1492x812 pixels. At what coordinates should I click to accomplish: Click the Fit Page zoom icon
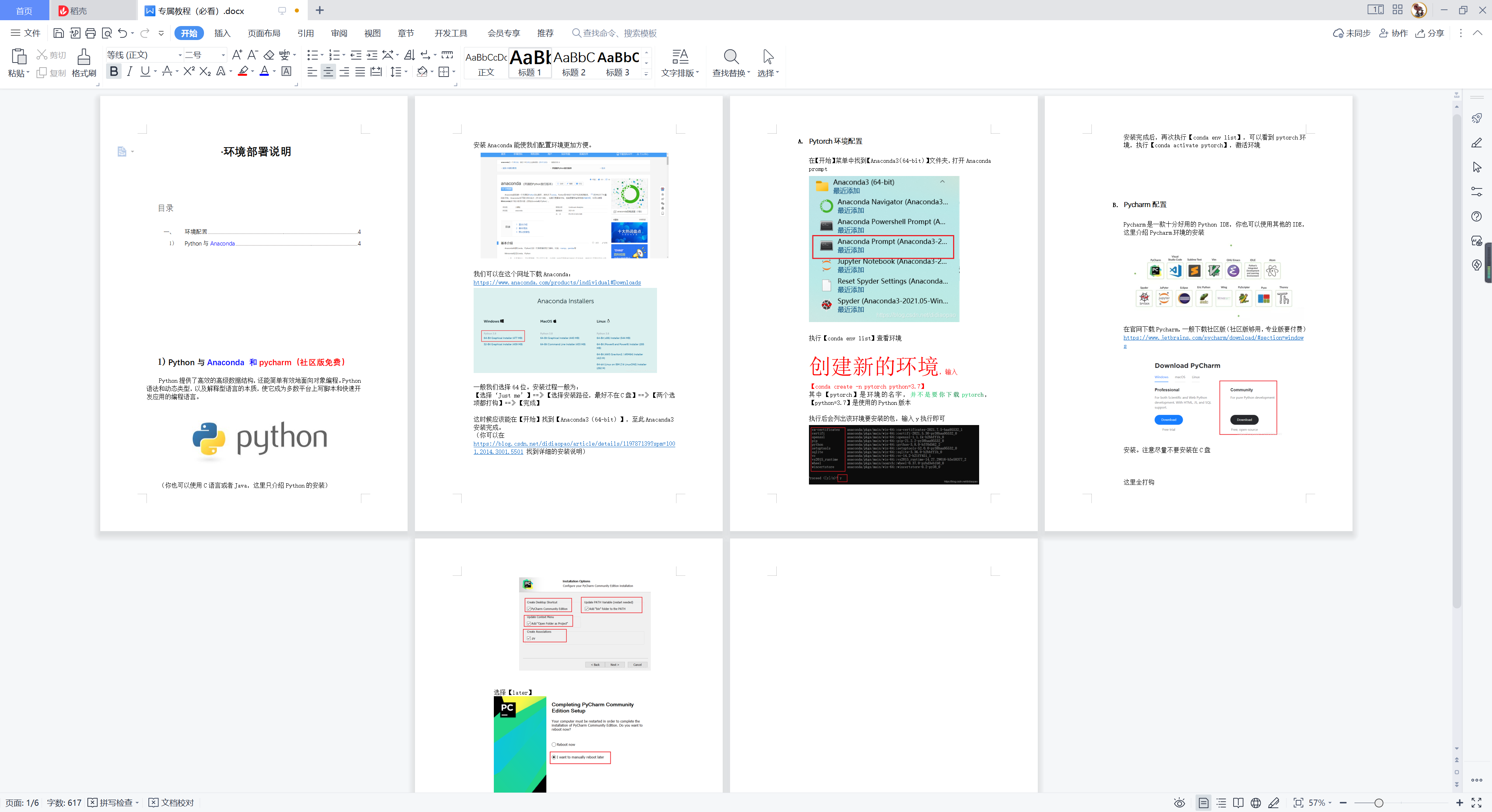coord(1299,803)
